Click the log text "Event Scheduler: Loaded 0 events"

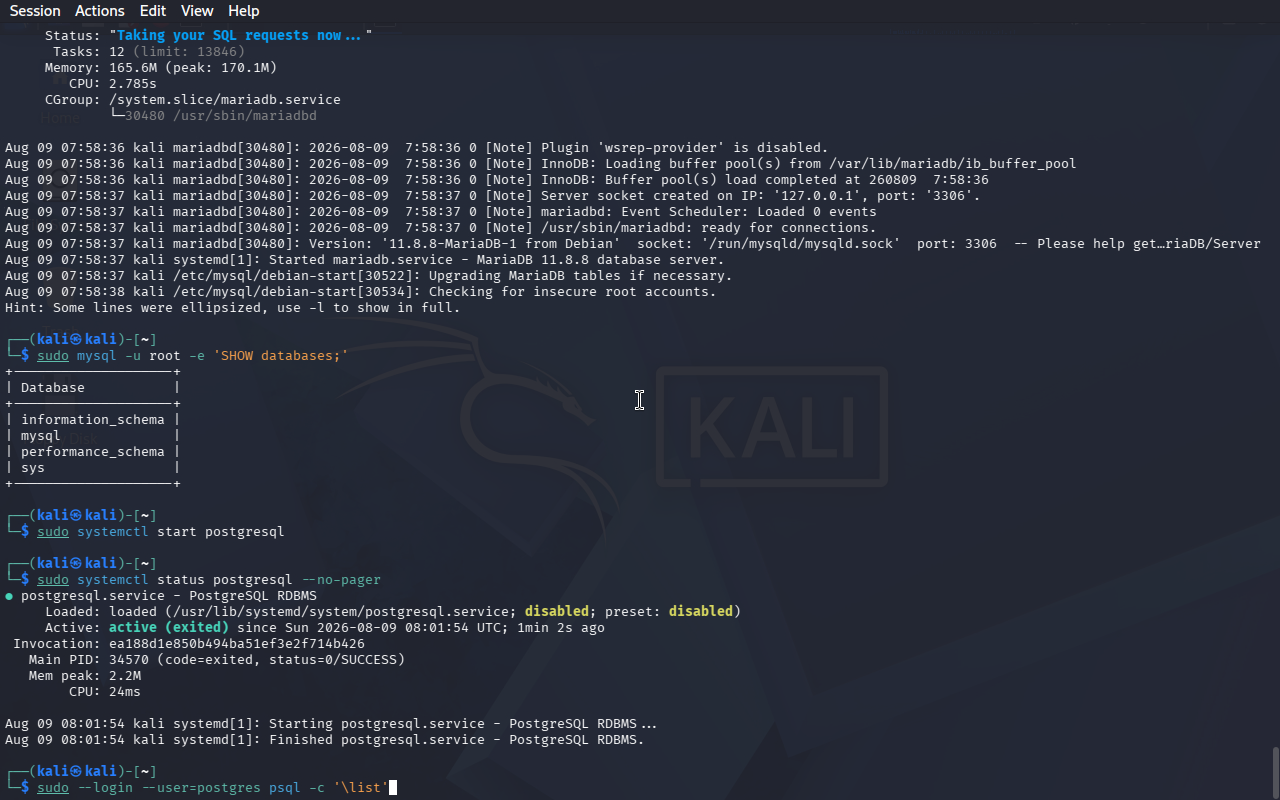click(x=749, y=211)
